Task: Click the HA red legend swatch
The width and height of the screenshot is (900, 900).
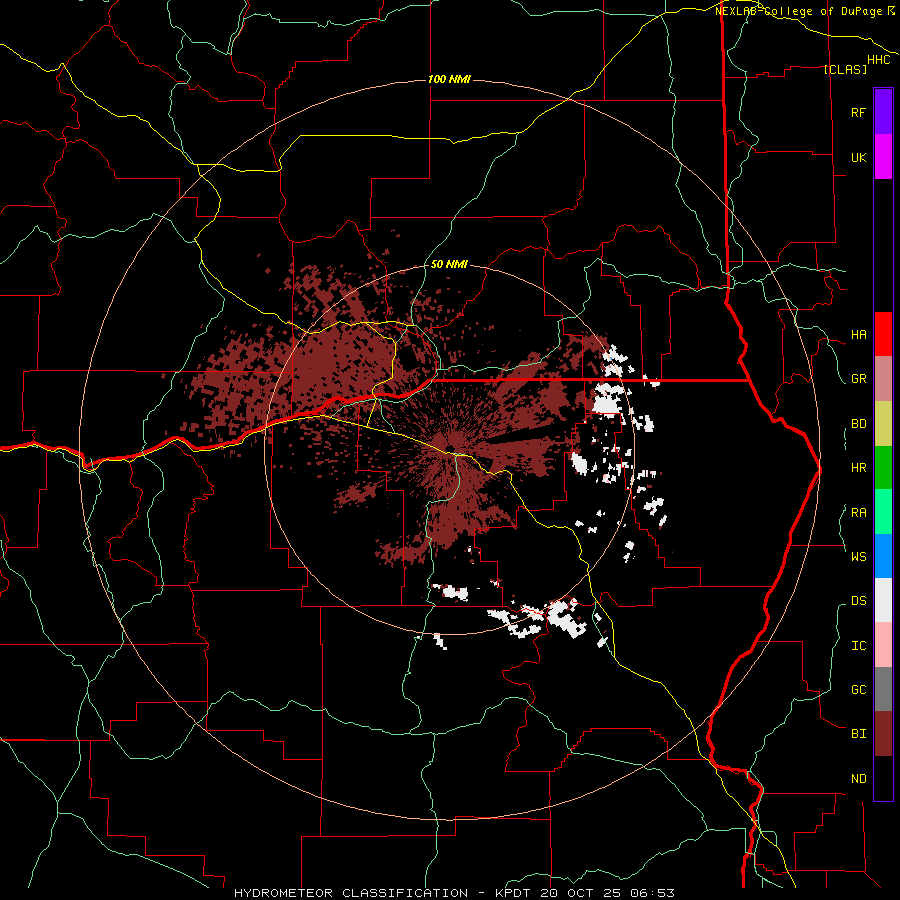Action: point(883,334)
